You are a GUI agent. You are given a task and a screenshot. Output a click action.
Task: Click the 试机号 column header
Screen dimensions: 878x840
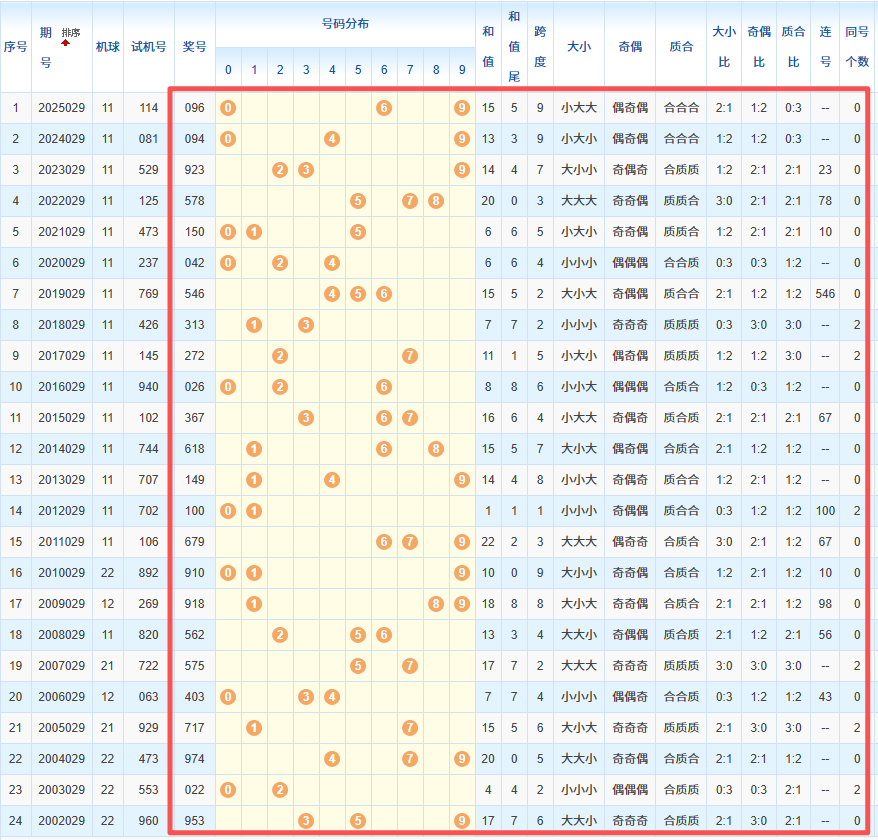149,46
